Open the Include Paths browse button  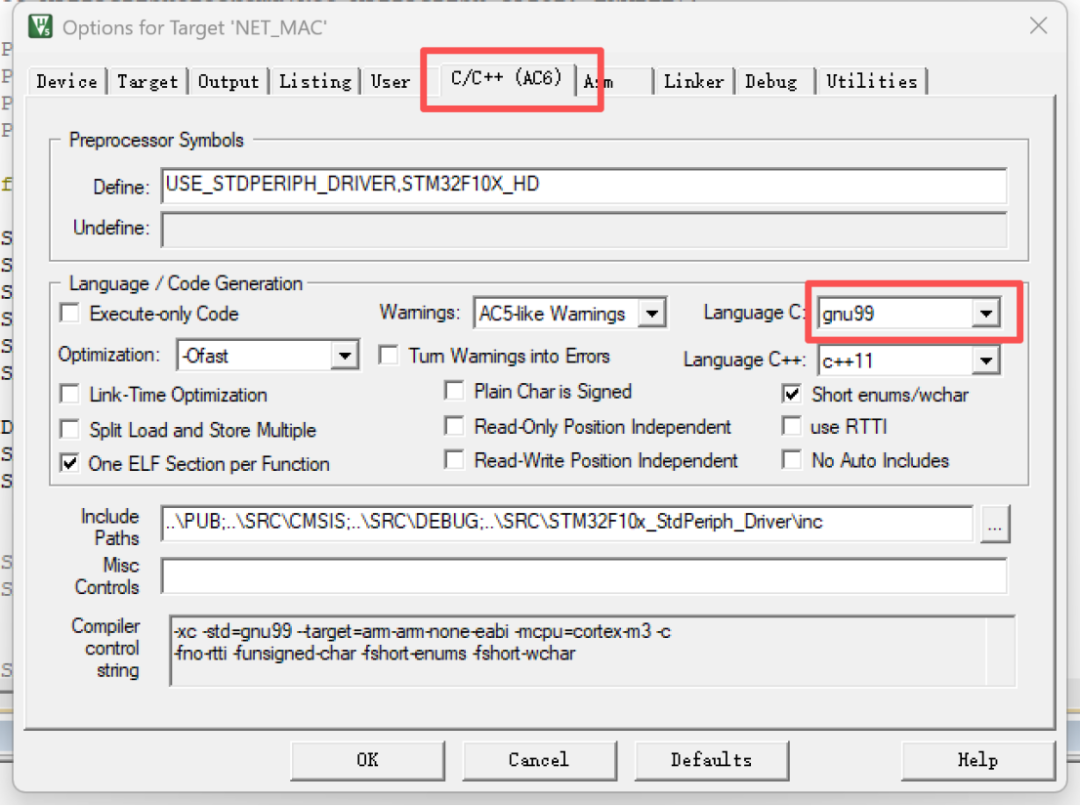click(x=995, y=524)
